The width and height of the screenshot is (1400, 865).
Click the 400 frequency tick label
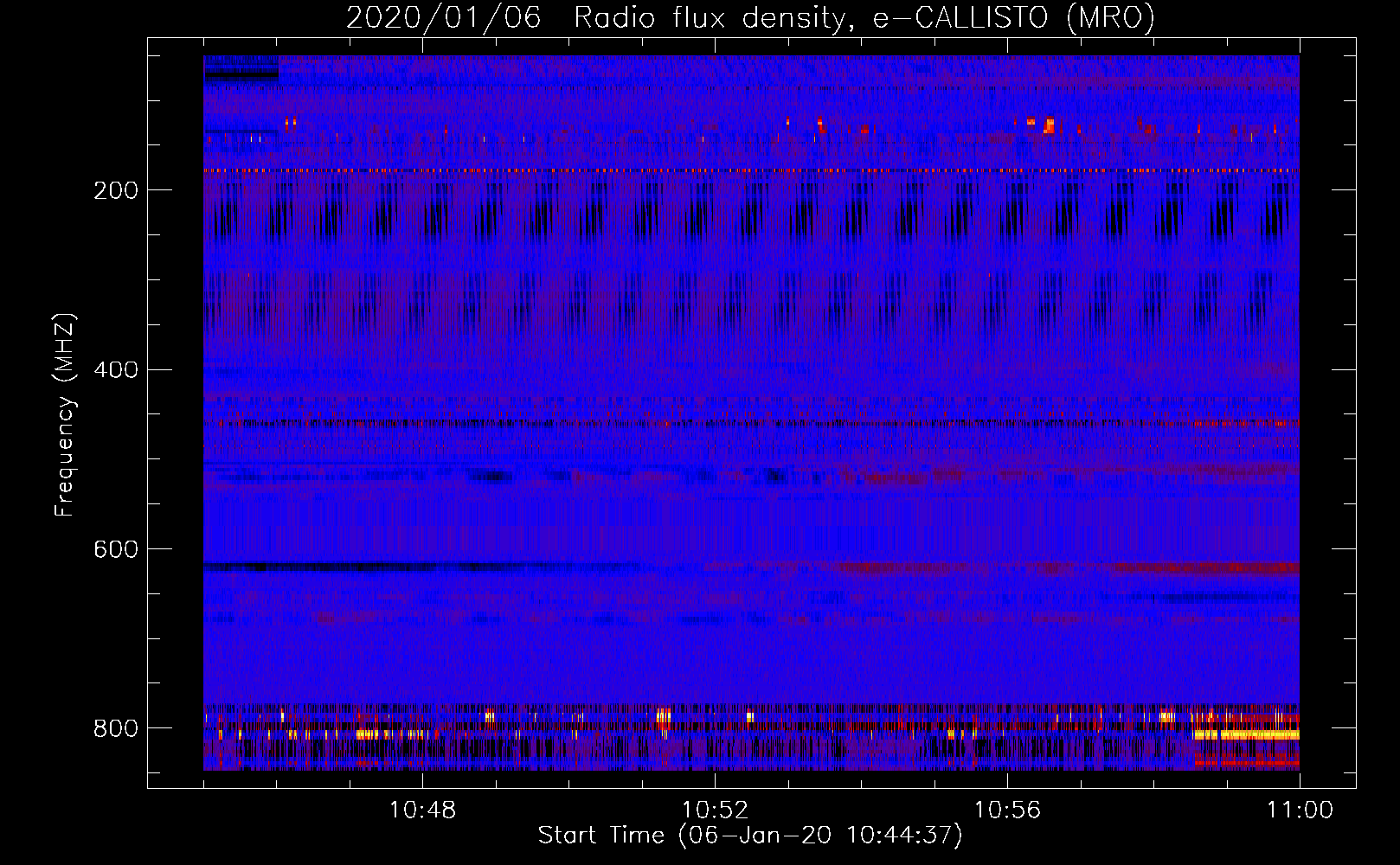[x=115, y=370]
